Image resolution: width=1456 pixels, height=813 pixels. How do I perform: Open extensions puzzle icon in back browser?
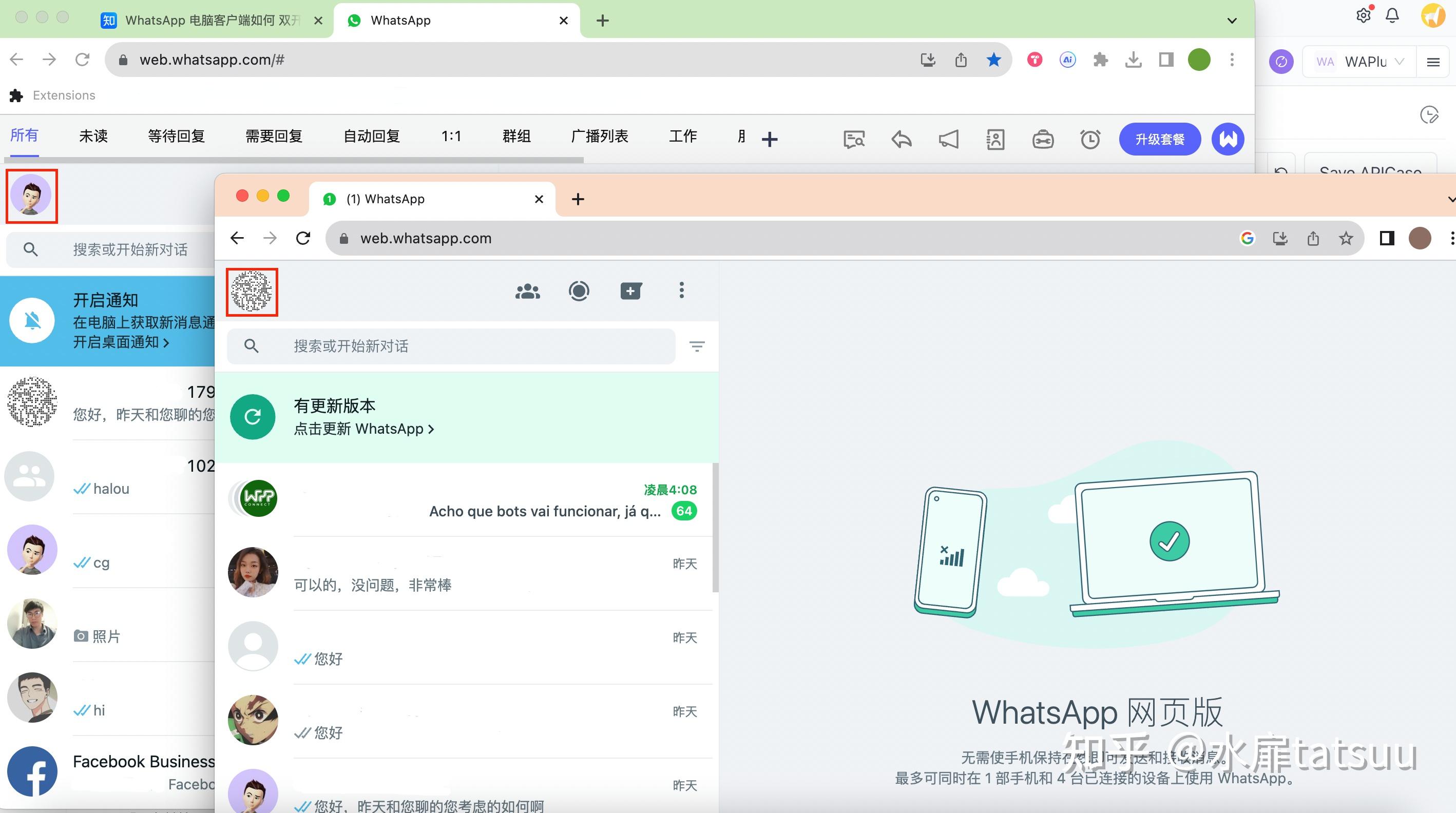click(x=1100, y=60)
